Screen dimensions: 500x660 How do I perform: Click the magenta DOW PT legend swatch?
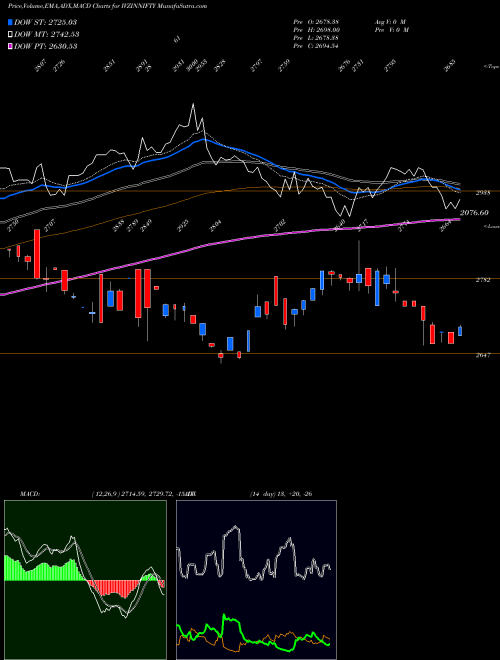click(x=10, y=46)
